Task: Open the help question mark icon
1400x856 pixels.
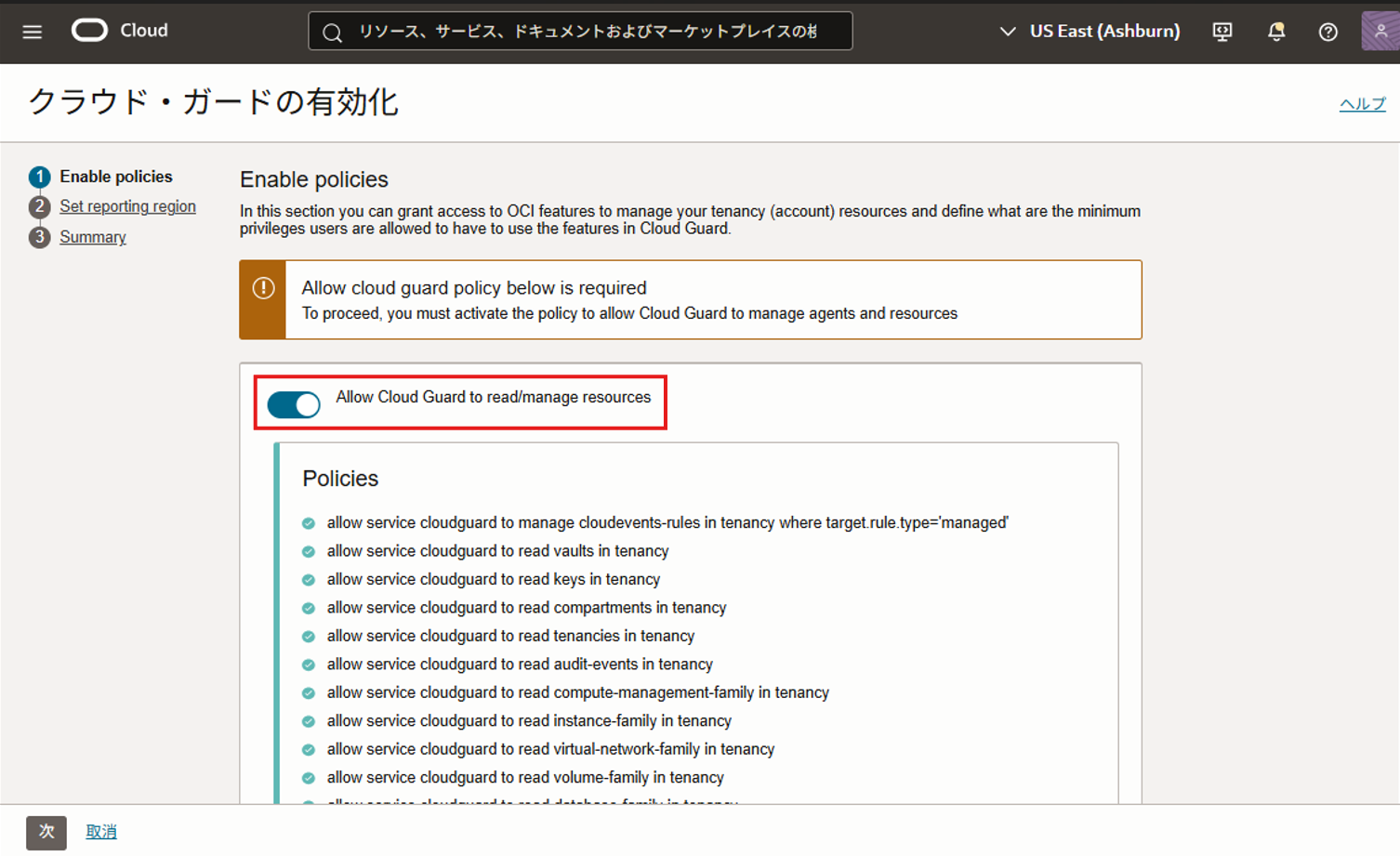Action: point(1327,32)
